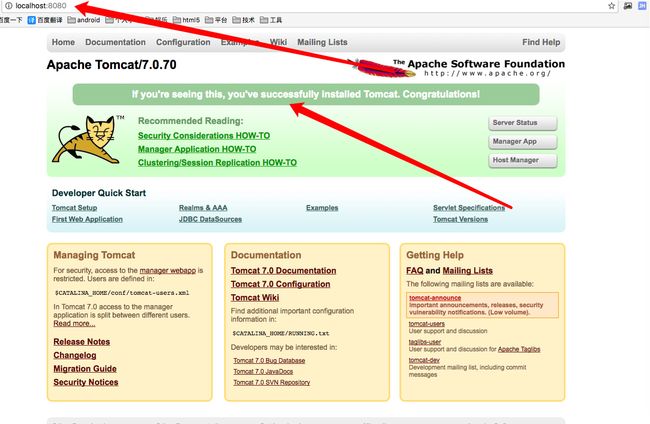The width and height of the screenshot is (650, 424).
Task: Open the Mailing Lists link in Getting Help
Action: pos(468,271)
